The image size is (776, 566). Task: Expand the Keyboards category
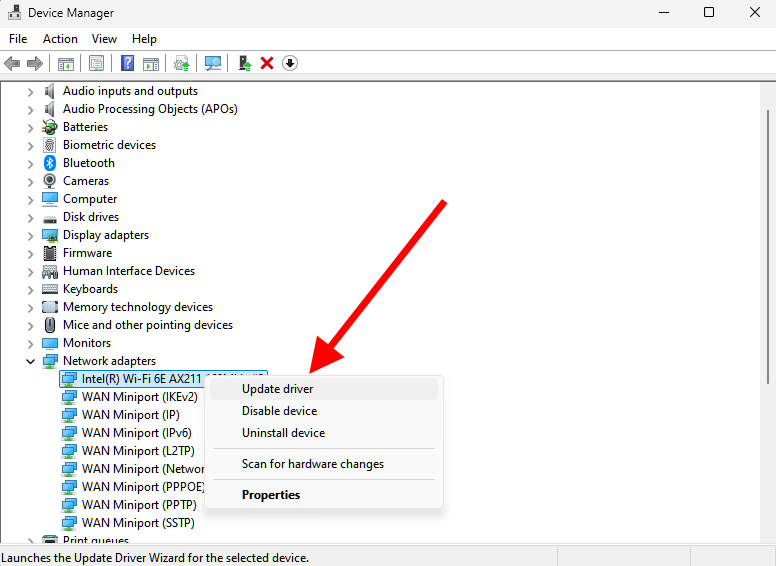(x=30, y=289)
